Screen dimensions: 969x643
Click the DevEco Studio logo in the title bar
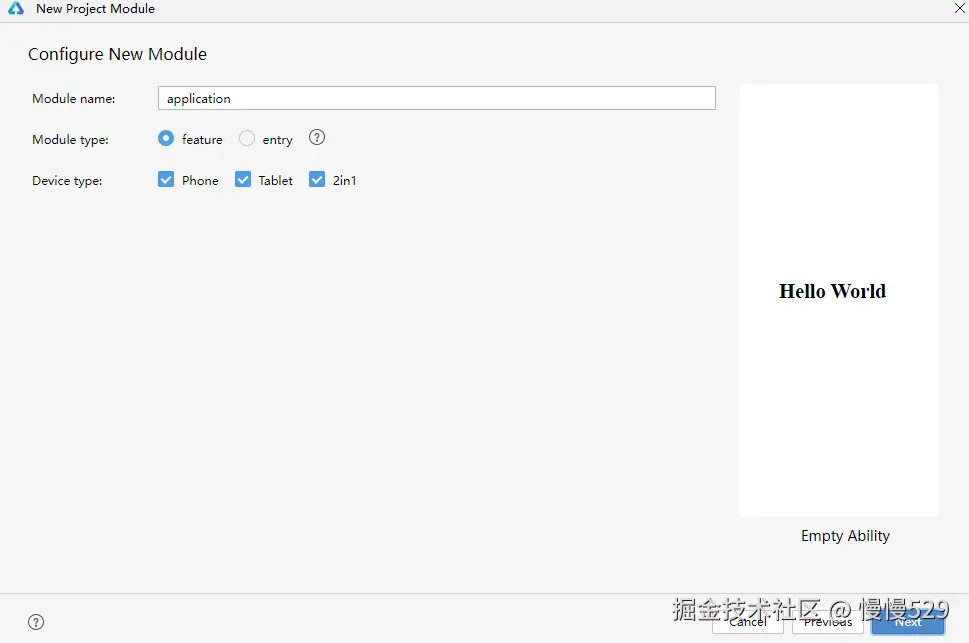pyautogui.click(x=15, y=9)
